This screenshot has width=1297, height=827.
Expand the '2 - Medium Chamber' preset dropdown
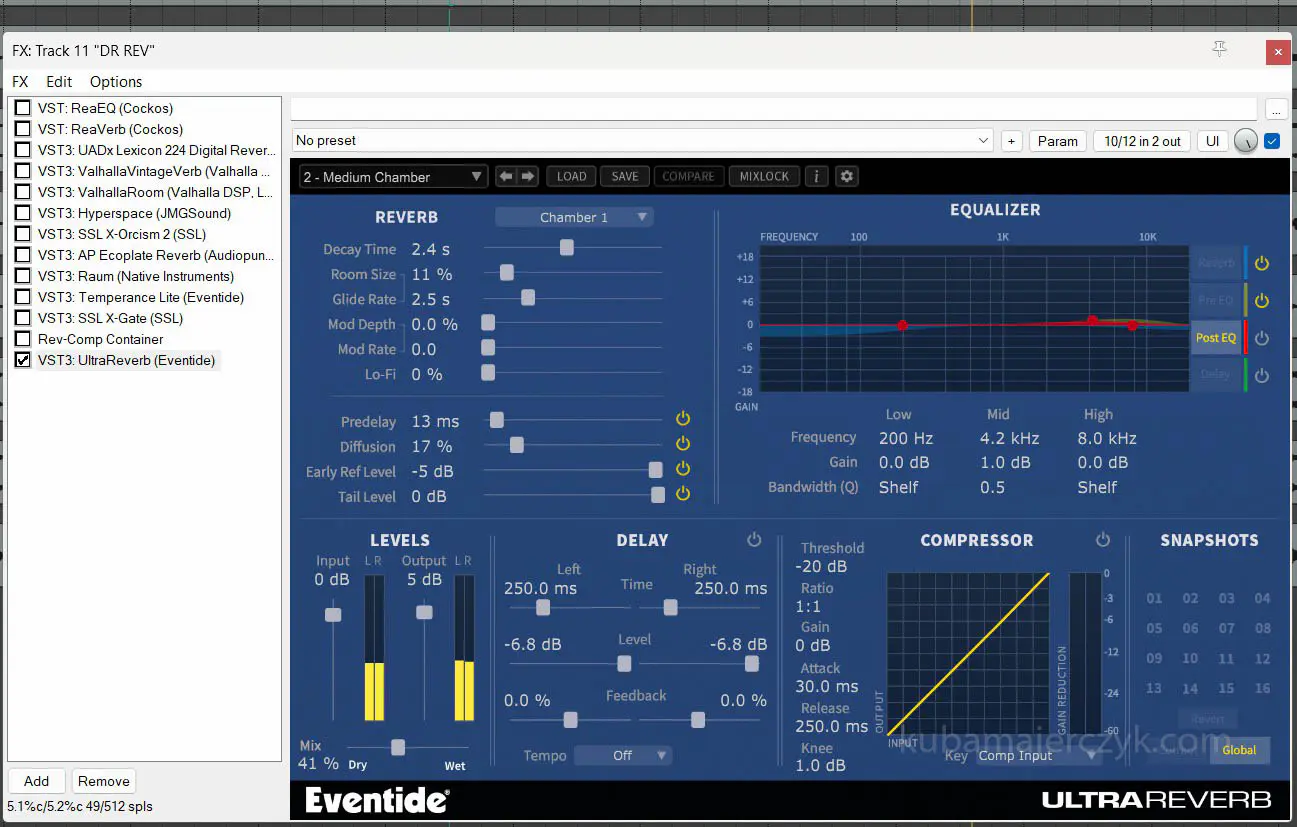click(x=393, y=177)
